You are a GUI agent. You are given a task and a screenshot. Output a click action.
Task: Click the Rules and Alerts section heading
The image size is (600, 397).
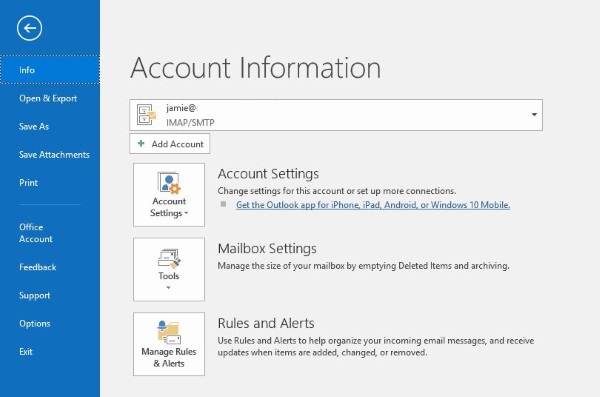click(266, 323)
